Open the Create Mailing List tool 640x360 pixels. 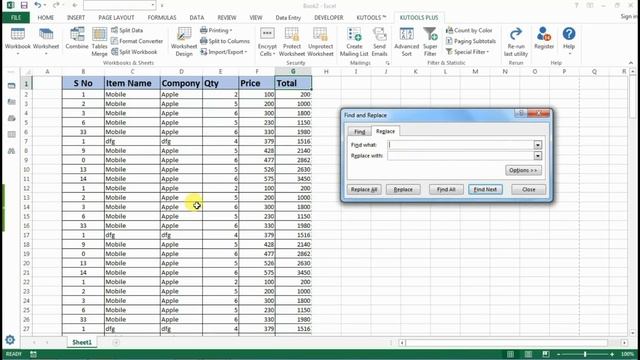[x=354, y=41]
